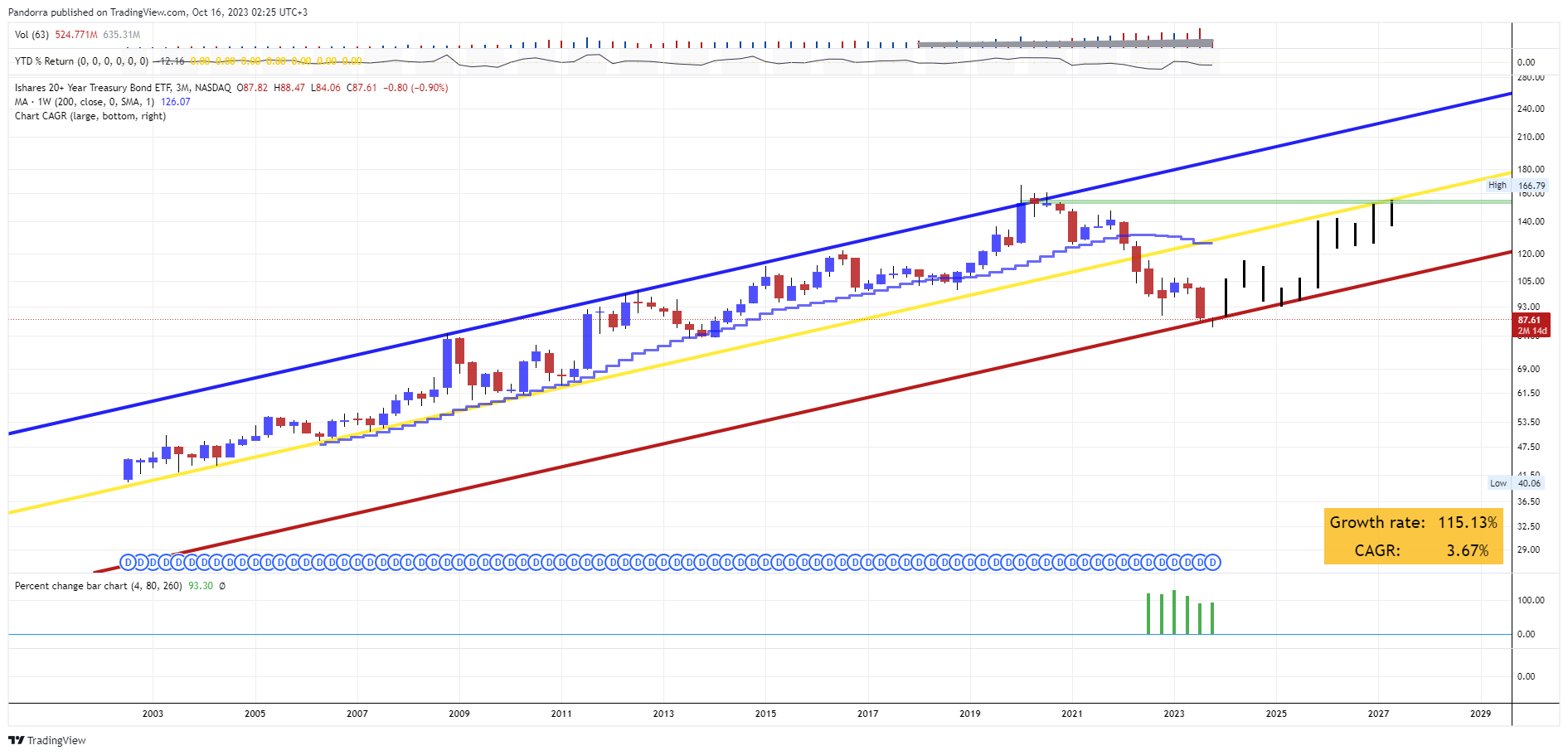Open the Percent change bar chart label
Viewport: 1568px width, 755px height.
coord(98,586)
